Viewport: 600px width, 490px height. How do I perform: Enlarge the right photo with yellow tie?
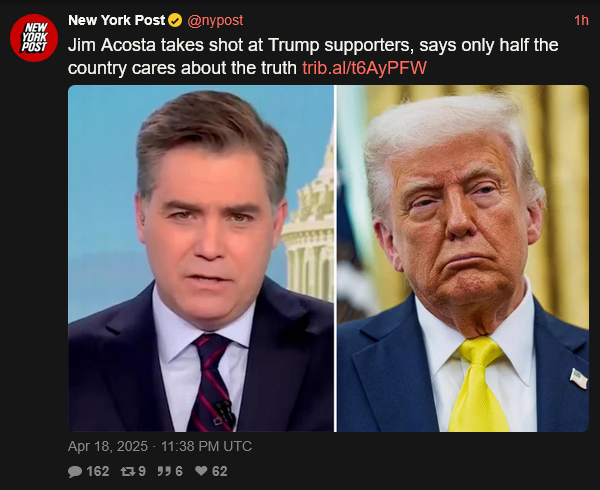[463, 259]
